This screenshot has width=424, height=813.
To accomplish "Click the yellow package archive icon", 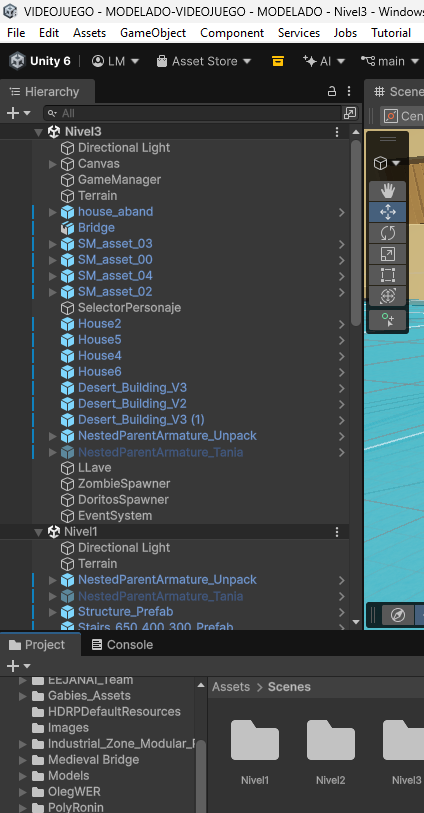I will click(278, 61).
